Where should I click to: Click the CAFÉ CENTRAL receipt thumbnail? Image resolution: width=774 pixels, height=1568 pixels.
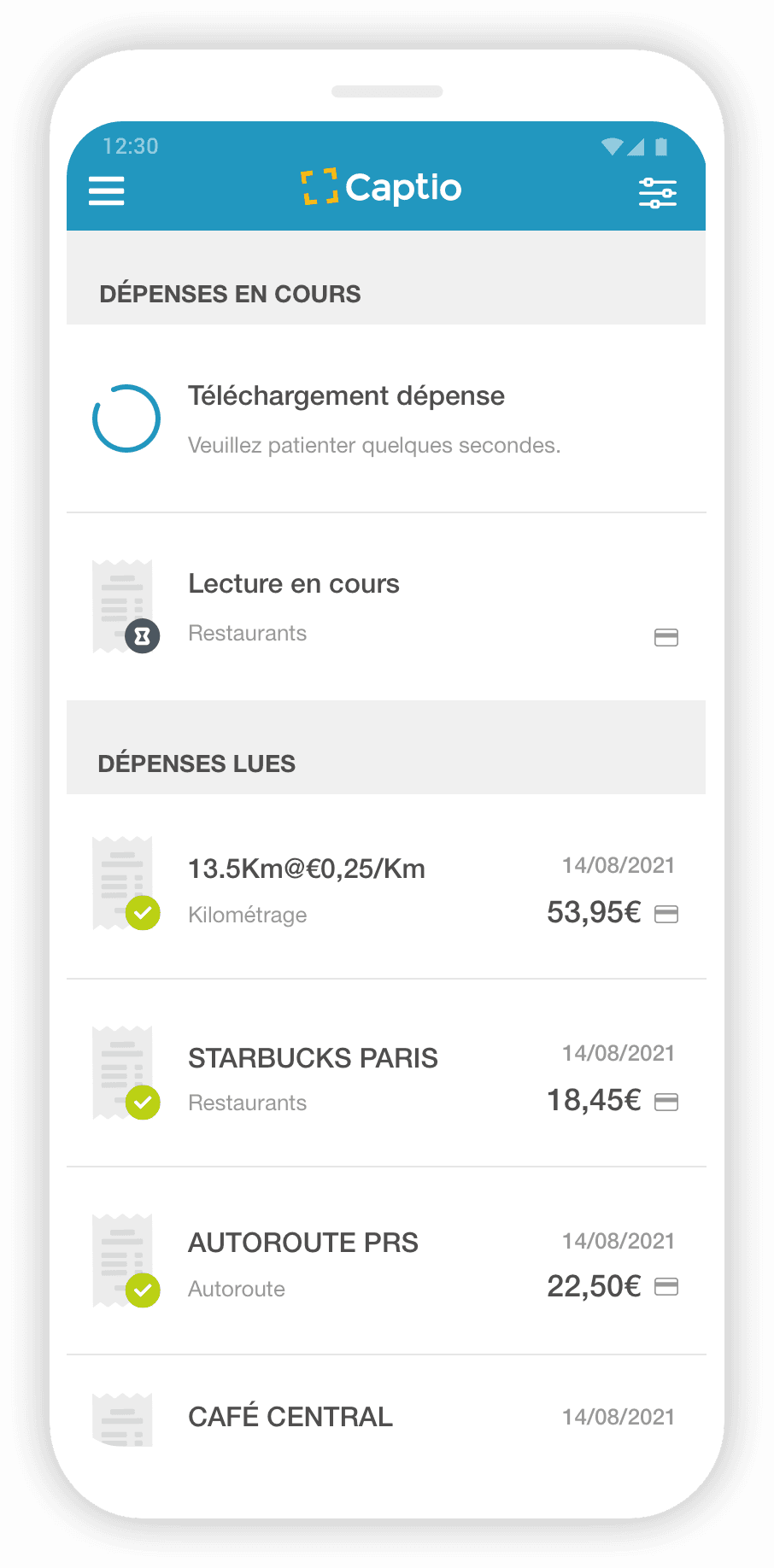pos(122,1419)
